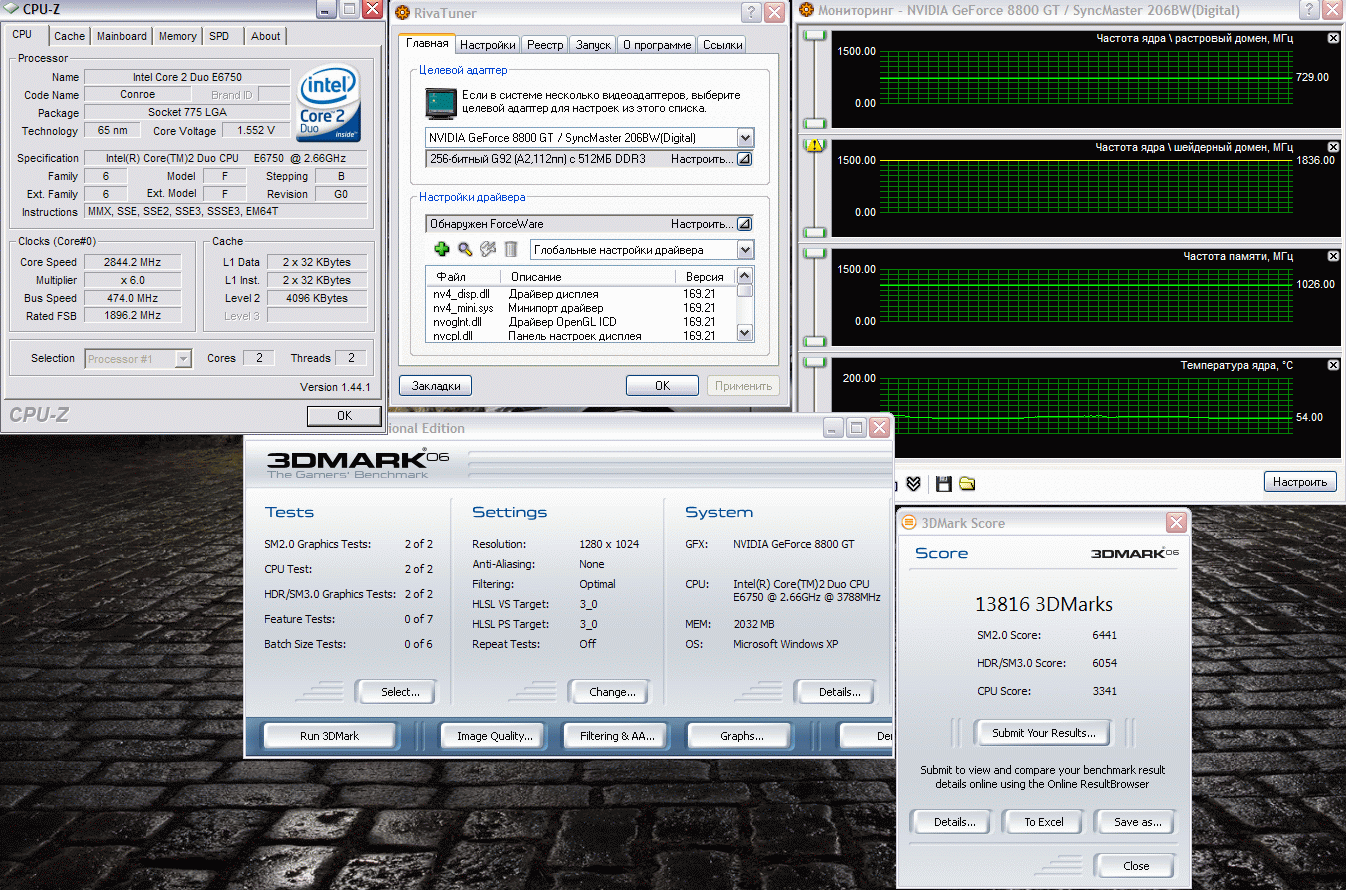The width and height of the screenshot is (1346, 890).
Task: Open the About tab in CPU-Z
Action: [x=266, y=36]
